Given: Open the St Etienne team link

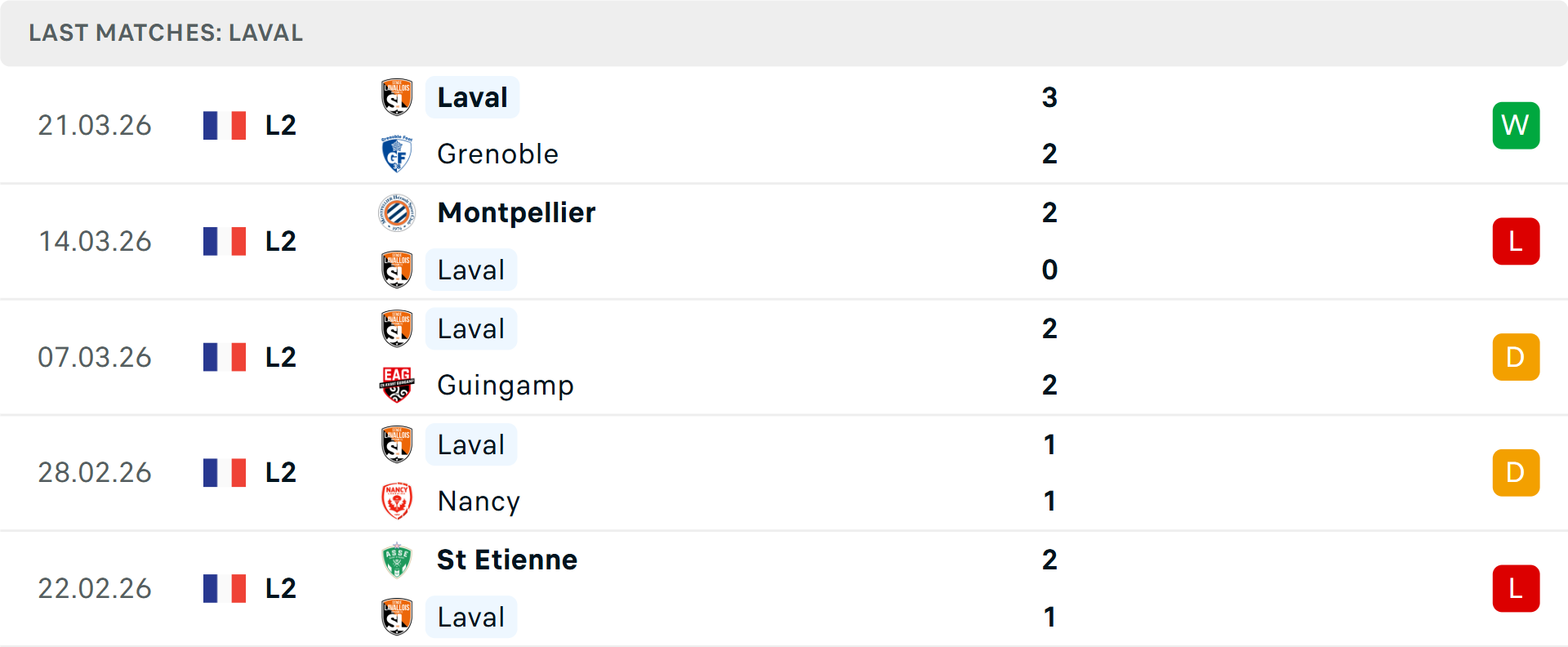Looking at the screenshot, I should click(x=506, y=560).
